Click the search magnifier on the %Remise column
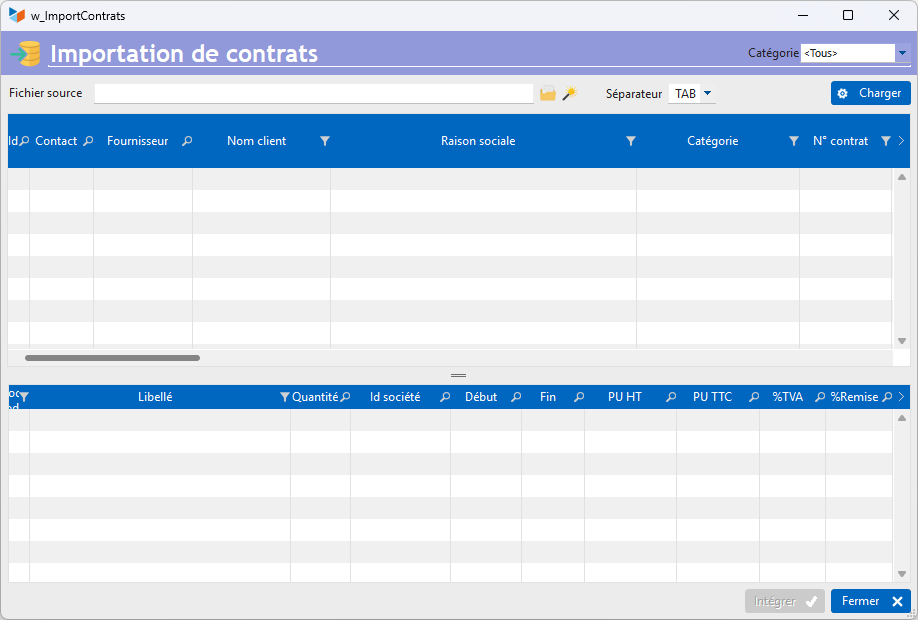Image resolution: width=918 pixels, height=620 pixels. pyautogui.click(x=887, y=397)
